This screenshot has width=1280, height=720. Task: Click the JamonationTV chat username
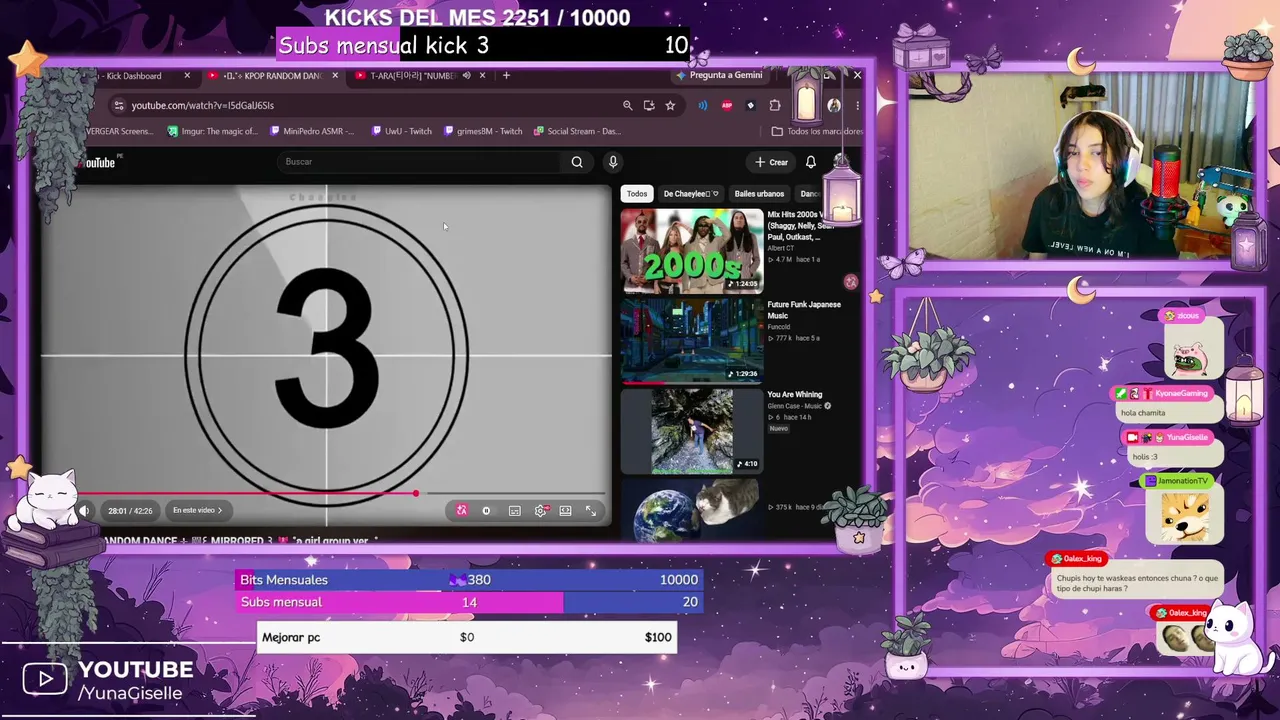(1182, 481)
